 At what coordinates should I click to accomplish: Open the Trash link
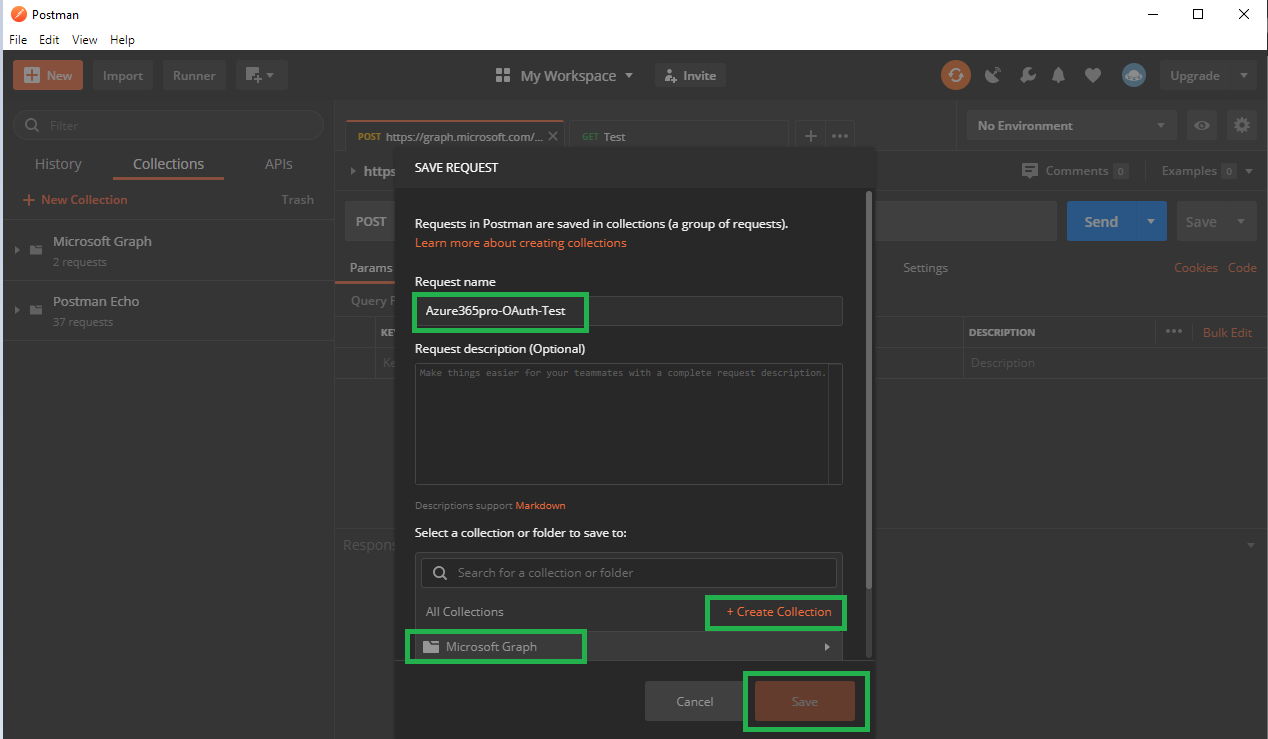tap(297, 200)
